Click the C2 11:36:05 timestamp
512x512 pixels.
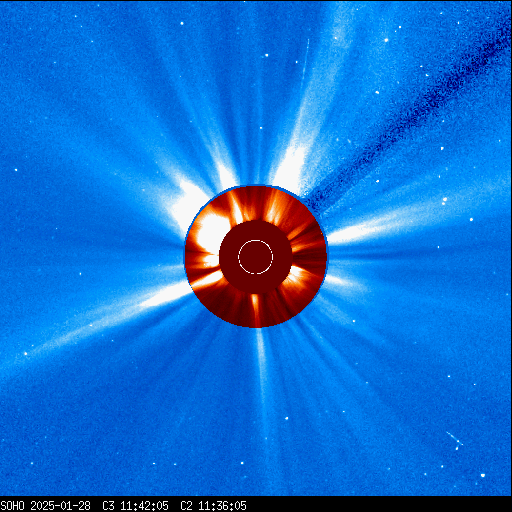pyautogui.click(x=213, y=506)
